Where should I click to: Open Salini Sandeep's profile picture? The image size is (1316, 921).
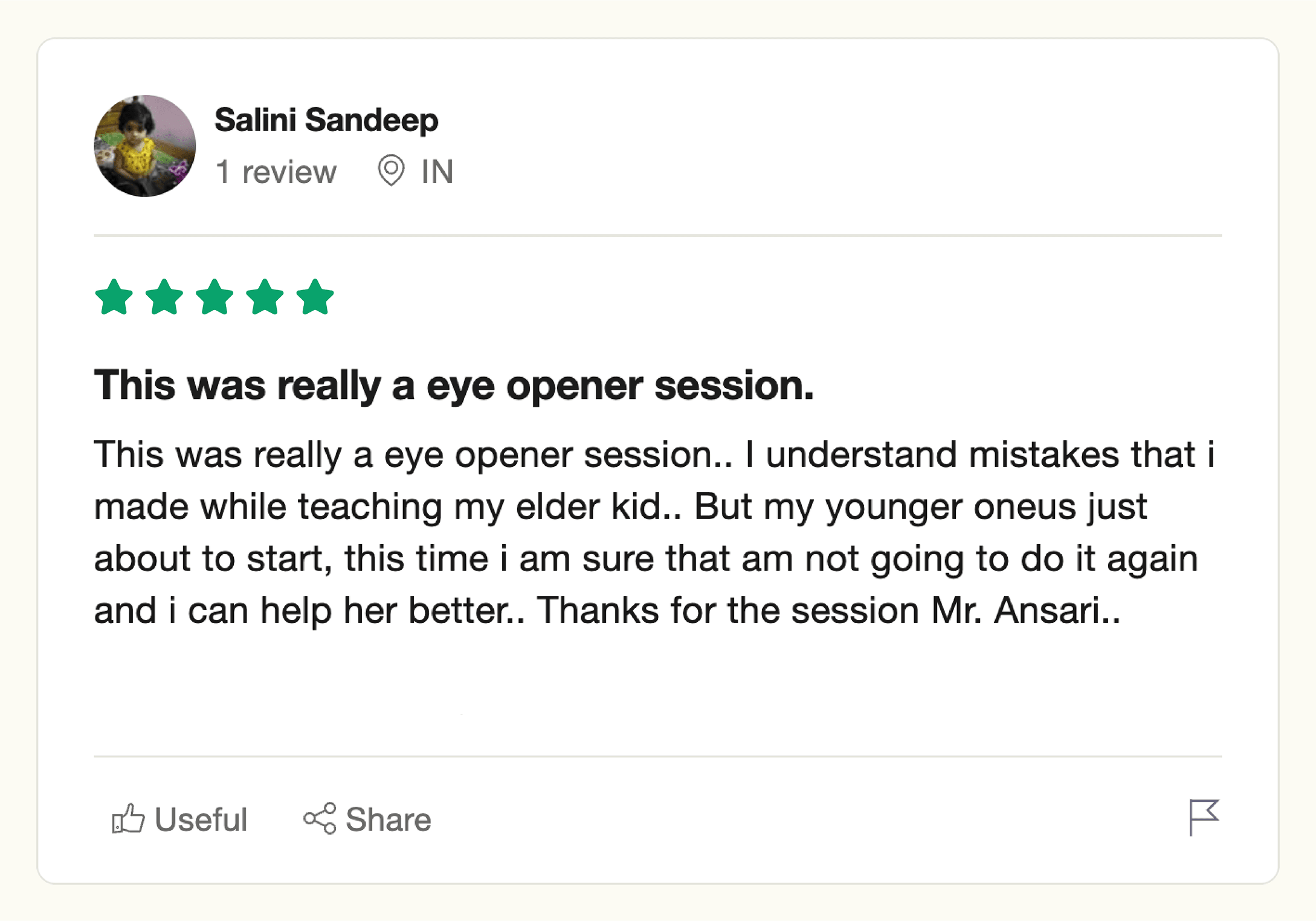(x=145, y=146)
